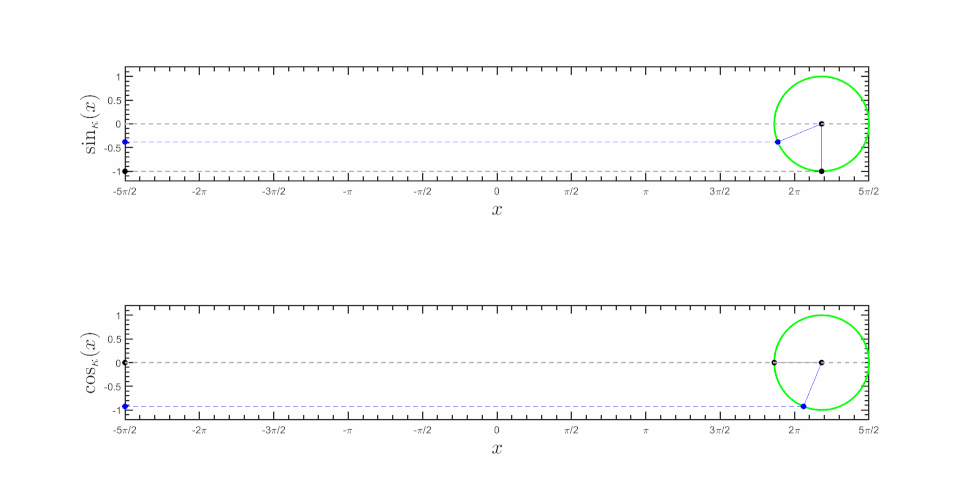Click the 3π/2 tick label on the top plot's x-axis
The image size is (960, 504).
coord(719,189)
